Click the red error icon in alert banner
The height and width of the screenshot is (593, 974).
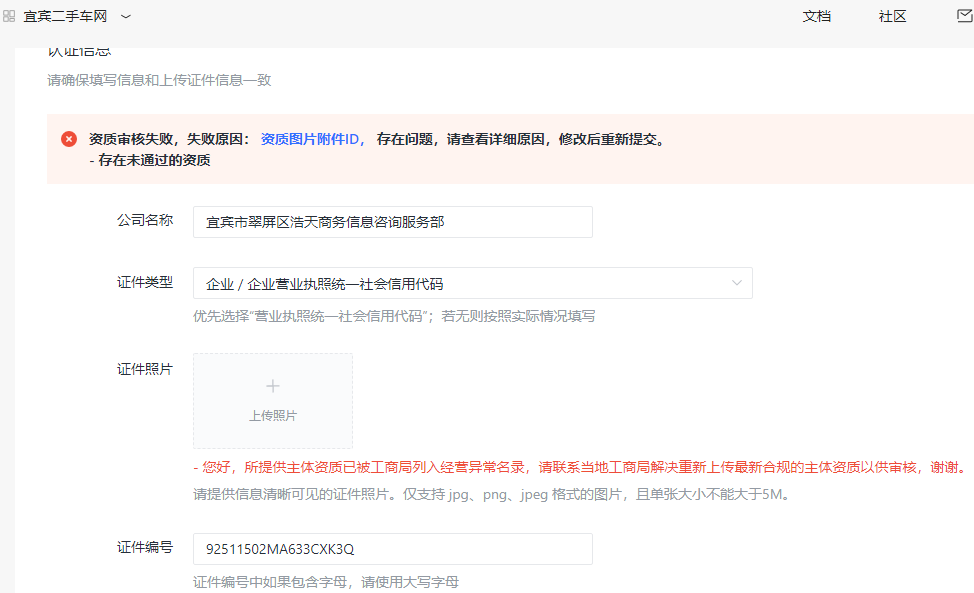coord(68,139)
